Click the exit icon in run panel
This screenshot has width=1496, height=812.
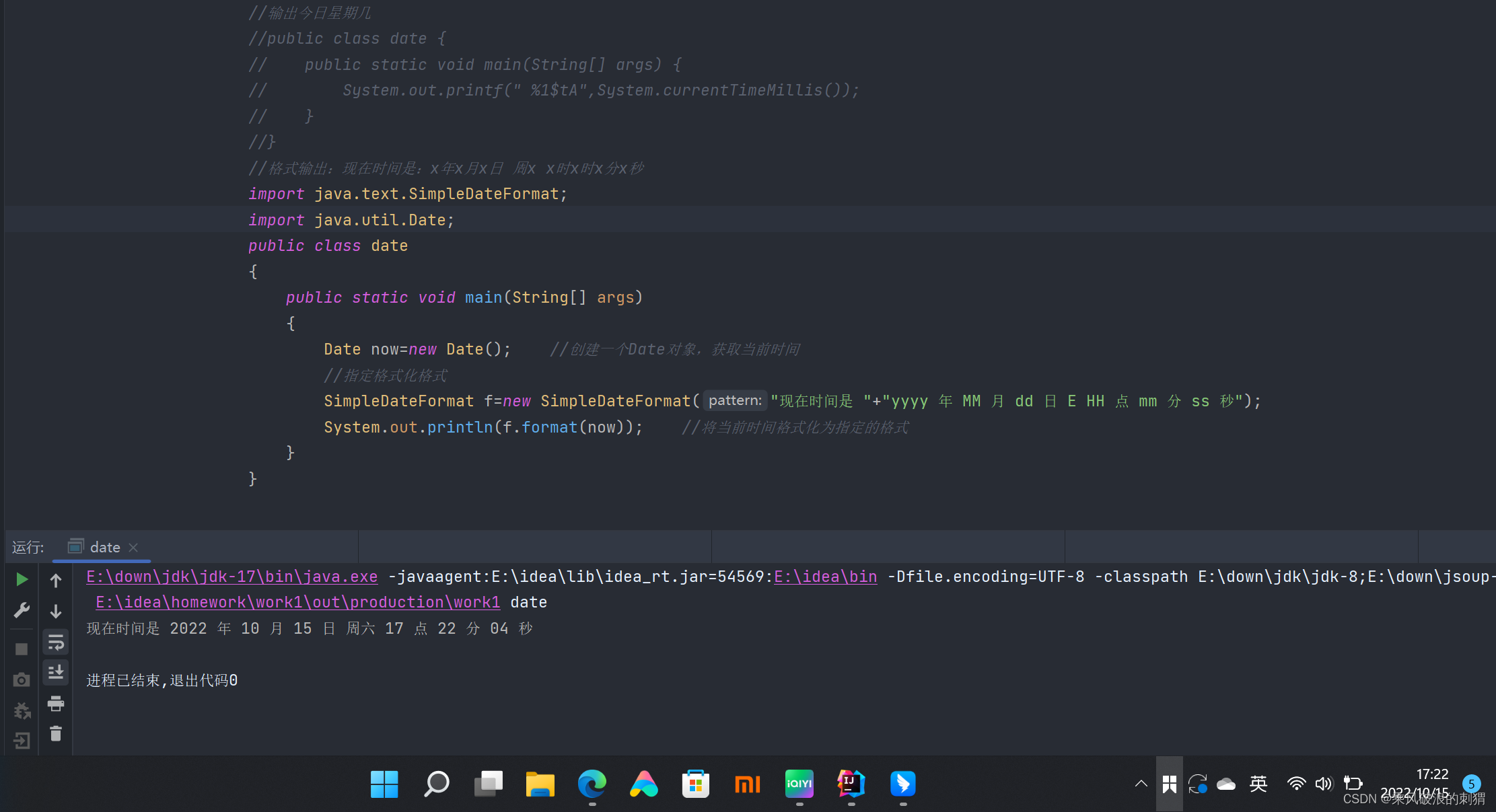(x=22, y=741)
